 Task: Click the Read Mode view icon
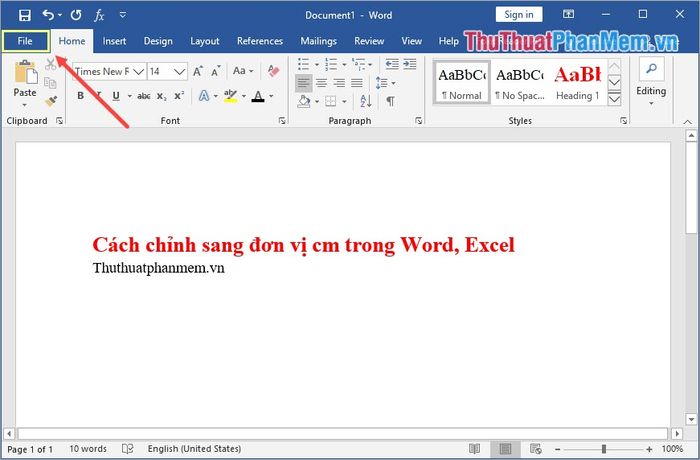tap(475, 449)
